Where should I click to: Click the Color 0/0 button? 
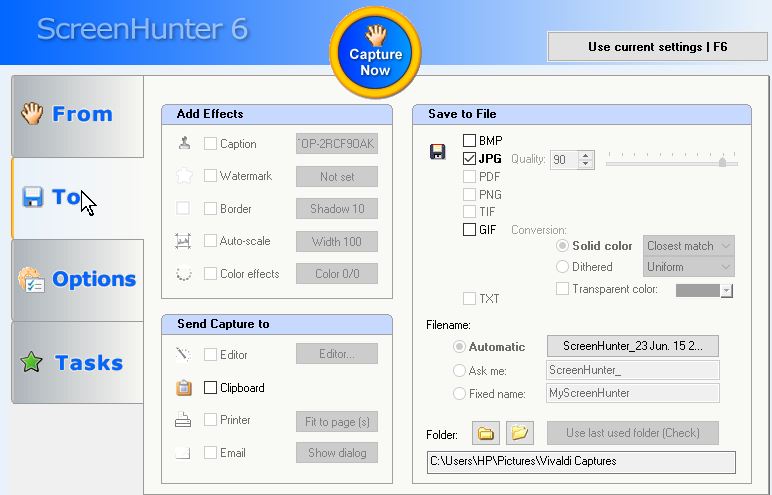[x=337, y=274]
